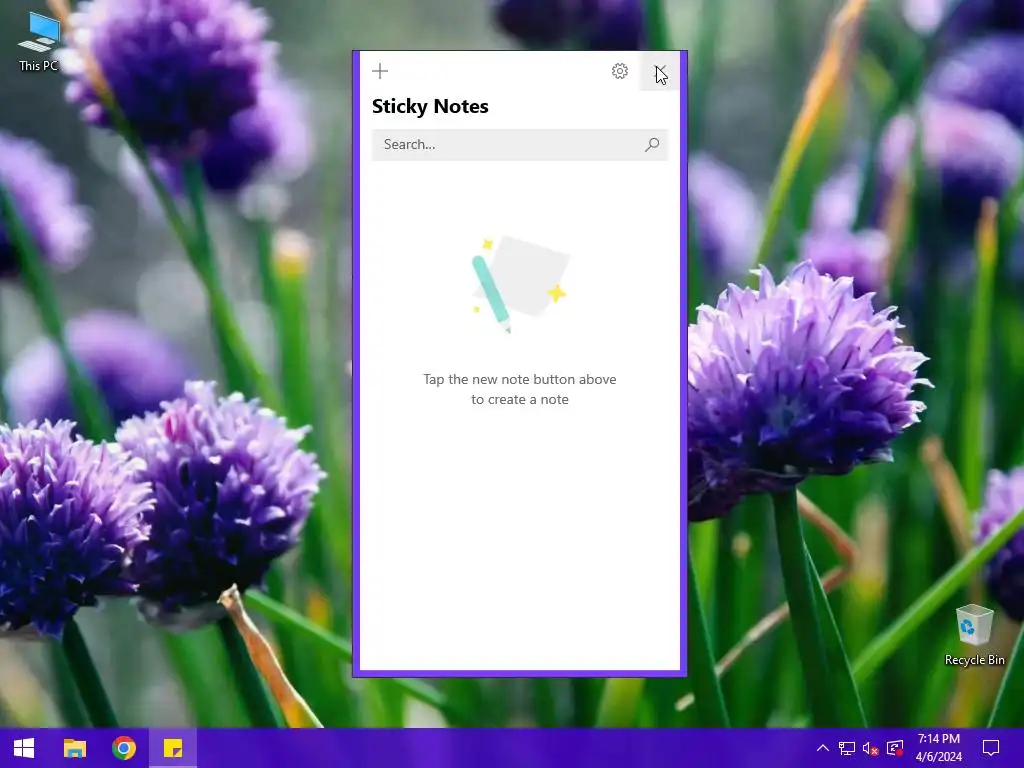Click the Search notes field

pyautogui.click(x=519, y=144)
